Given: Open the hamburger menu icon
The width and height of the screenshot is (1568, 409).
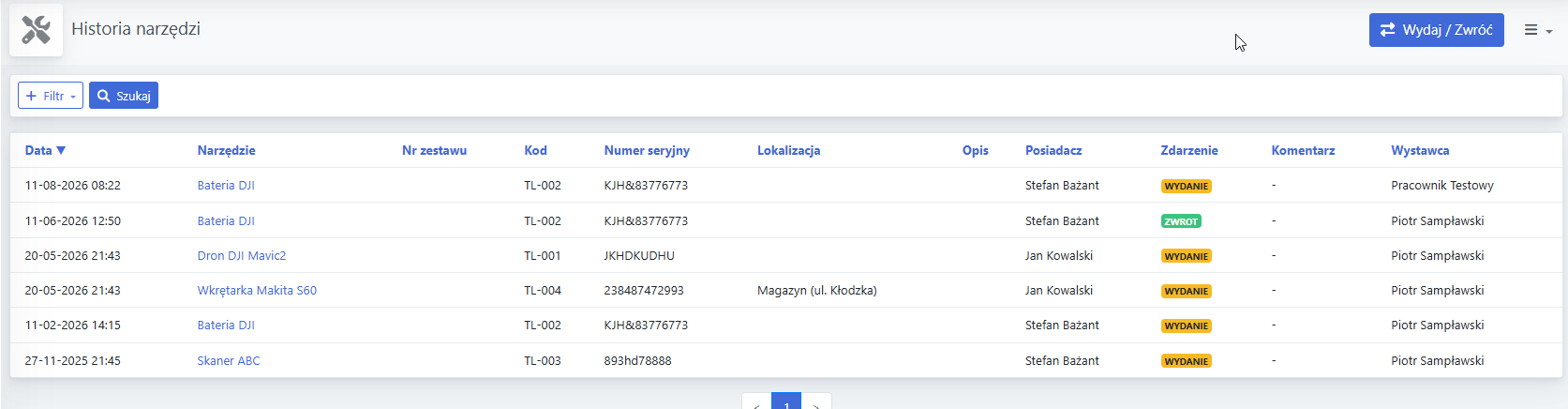Looking at the screenshot, I should [x=1538, y=30].
